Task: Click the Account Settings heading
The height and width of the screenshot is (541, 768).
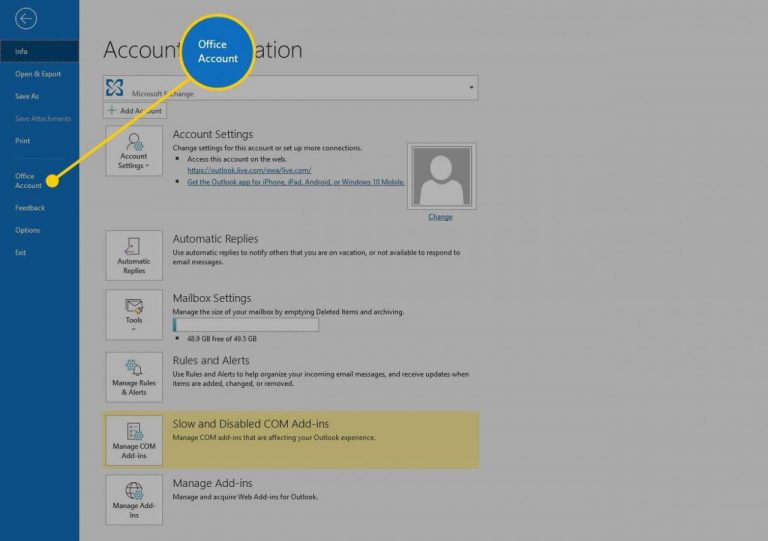Action: pos(213,134)
